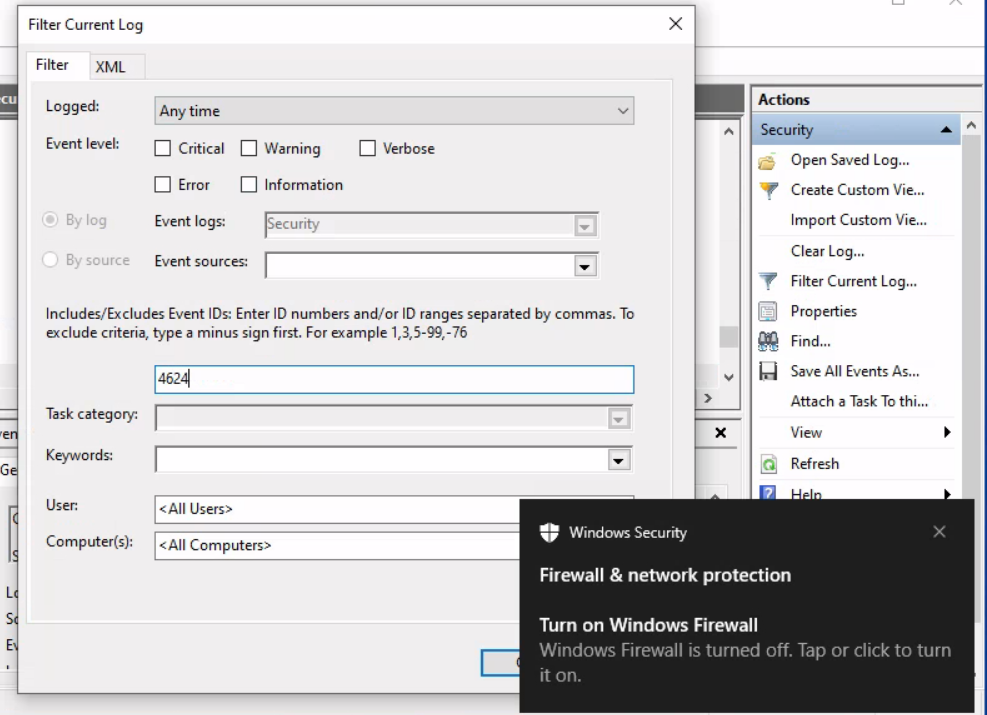This screenshot has height=715, width=987.
Task: Expand the Event sources dropdown
Action: [584, 266]
